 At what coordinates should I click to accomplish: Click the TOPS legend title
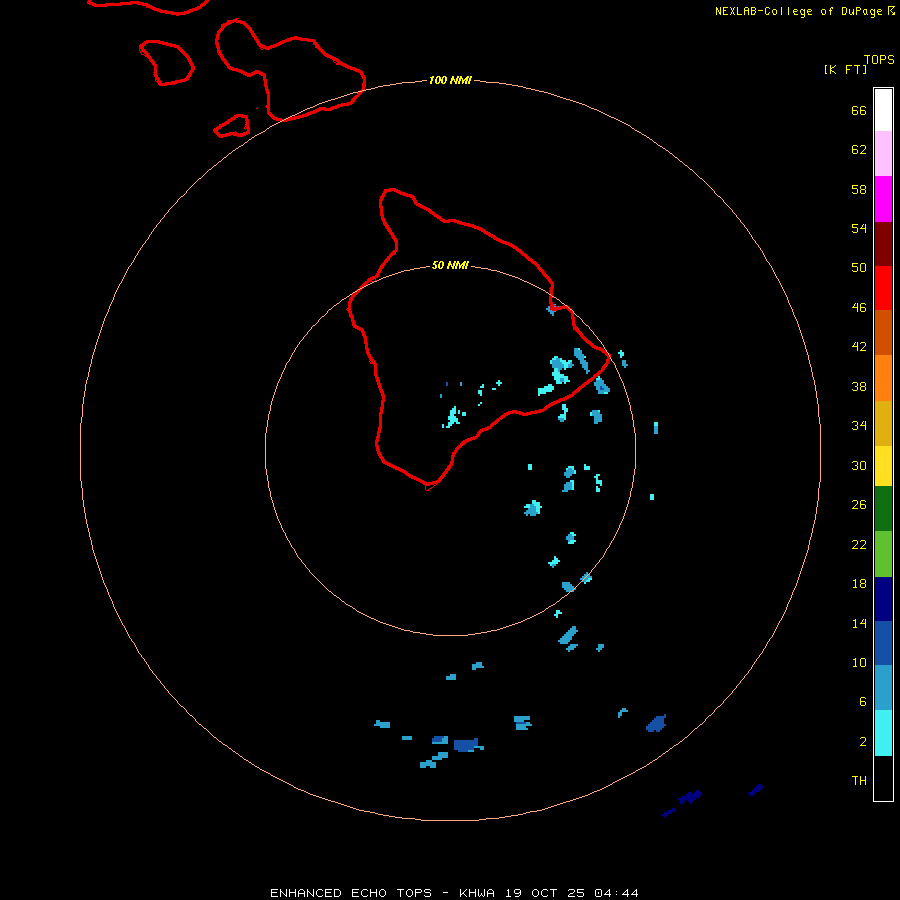click(879, 60)
